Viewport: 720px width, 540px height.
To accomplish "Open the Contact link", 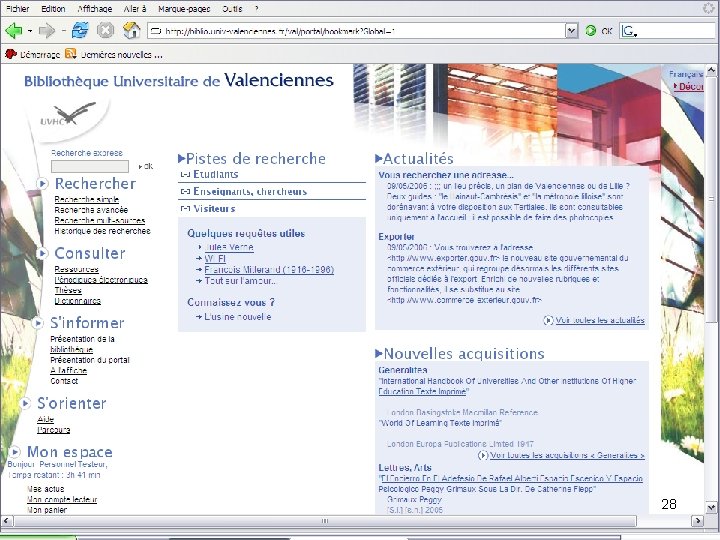I will tap(64, 381).
